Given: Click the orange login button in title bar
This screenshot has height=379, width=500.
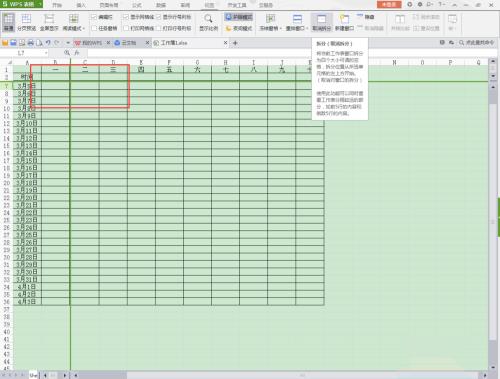Looking at the screenshot, I should pyautogui.click(x=389, y=4).
